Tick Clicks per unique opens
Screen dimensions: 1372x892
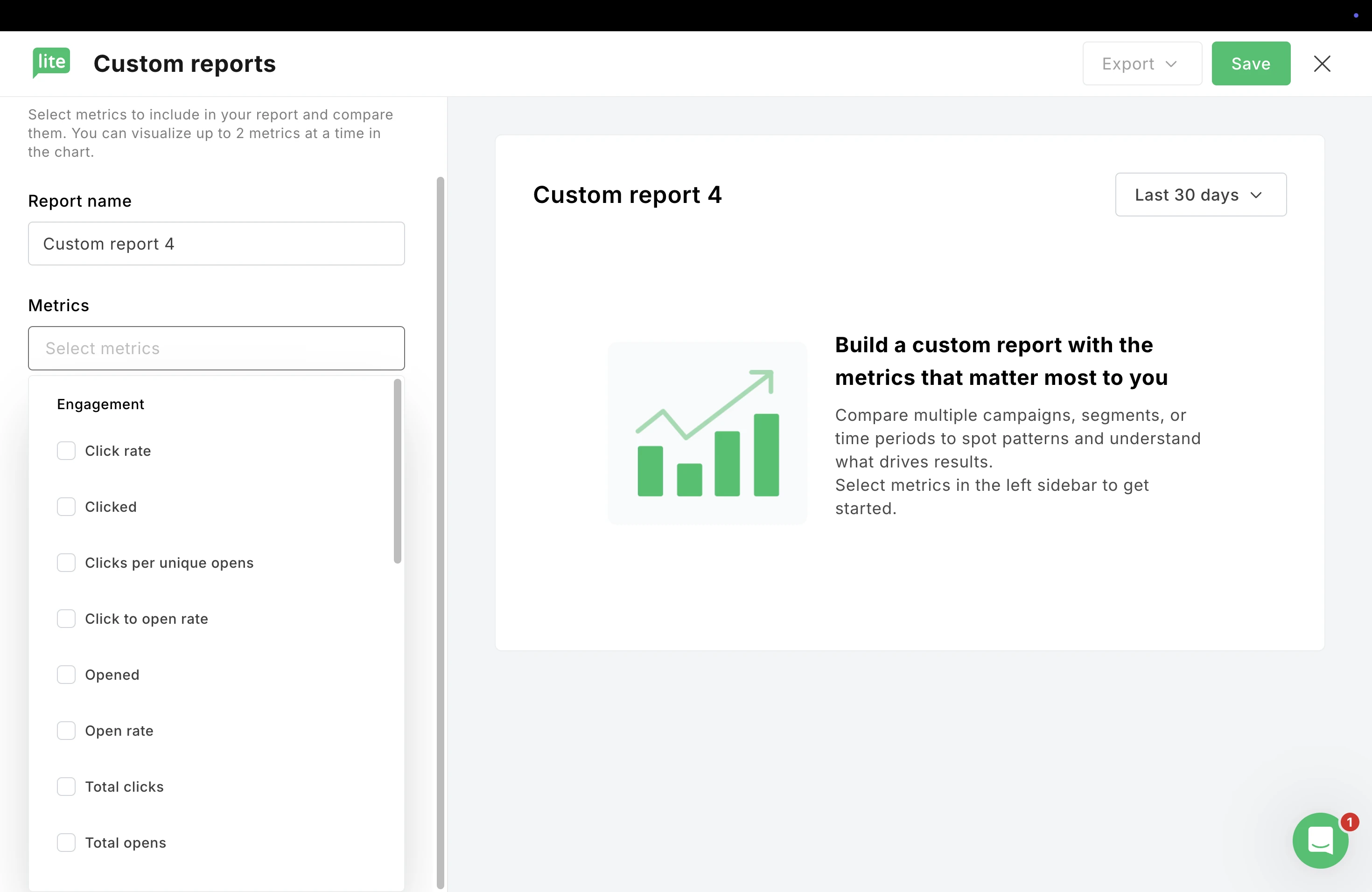click(66, 562)
